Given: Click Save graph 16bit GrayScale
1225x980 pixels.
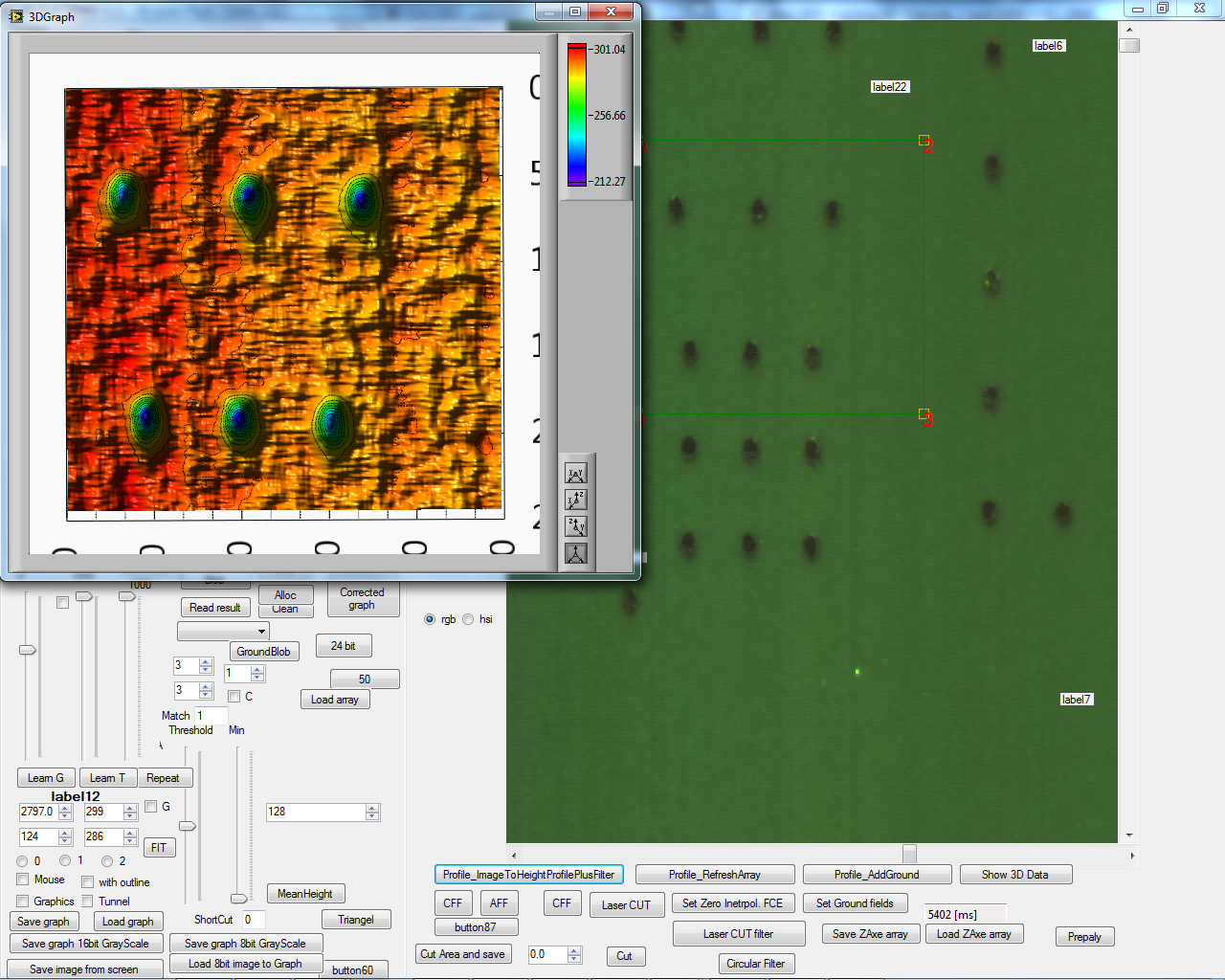Looking at the screenshot, I should click(x=85, y=944).
